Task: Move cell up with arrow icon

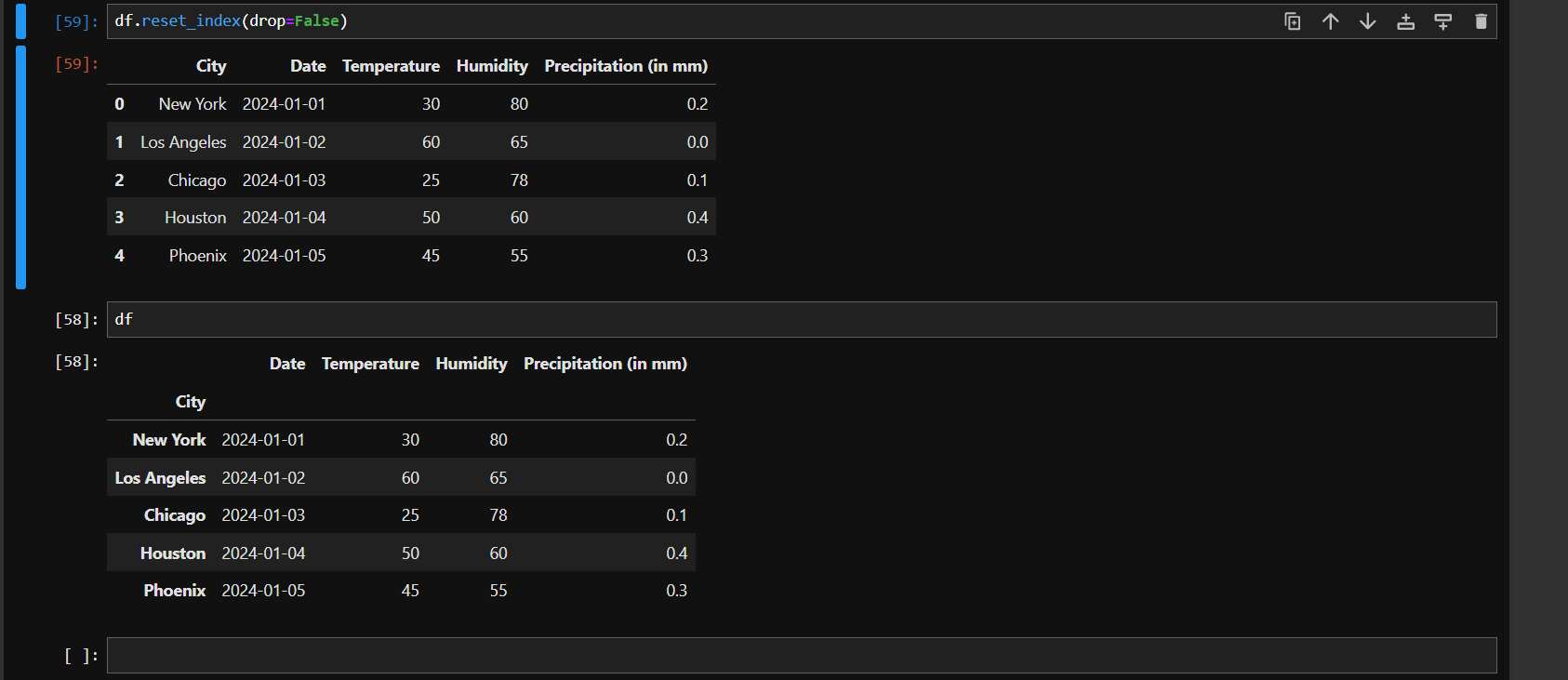Action: point(1331,21)
